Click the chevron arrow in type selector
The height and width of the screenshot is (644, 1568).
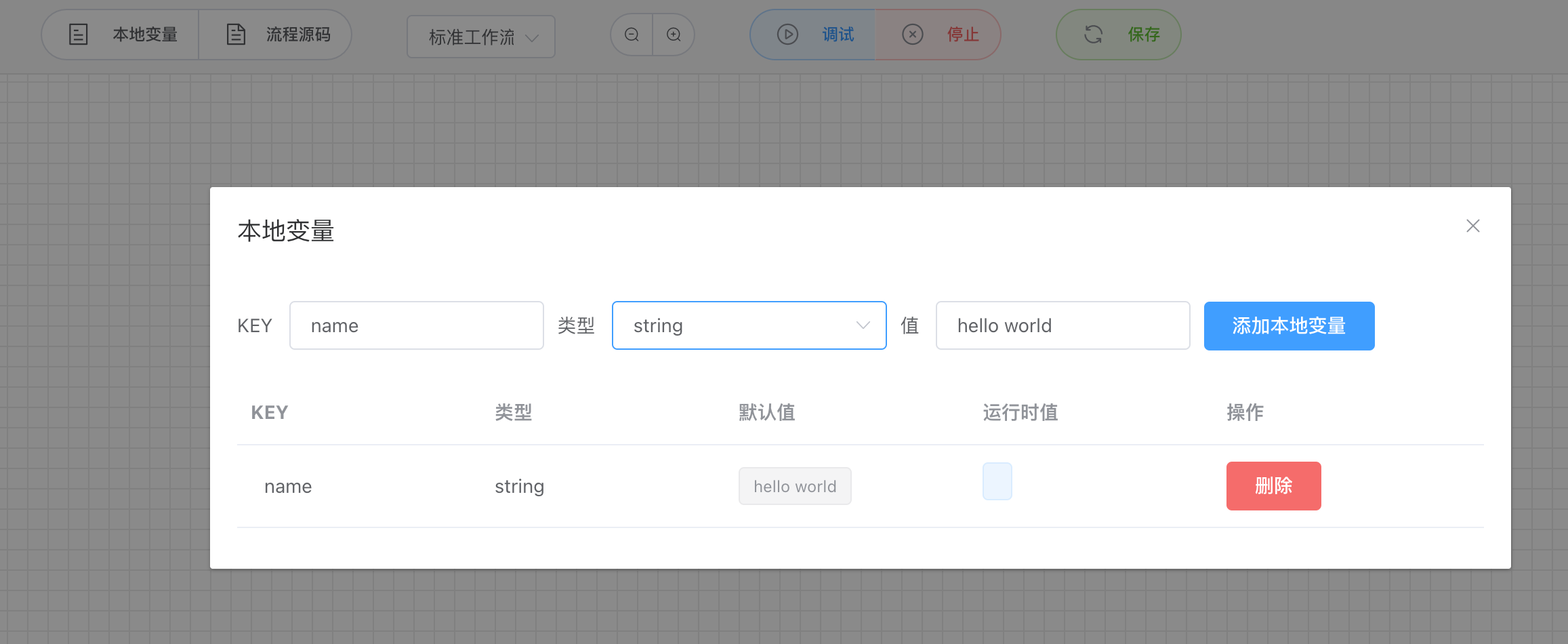tap(863, 325)
